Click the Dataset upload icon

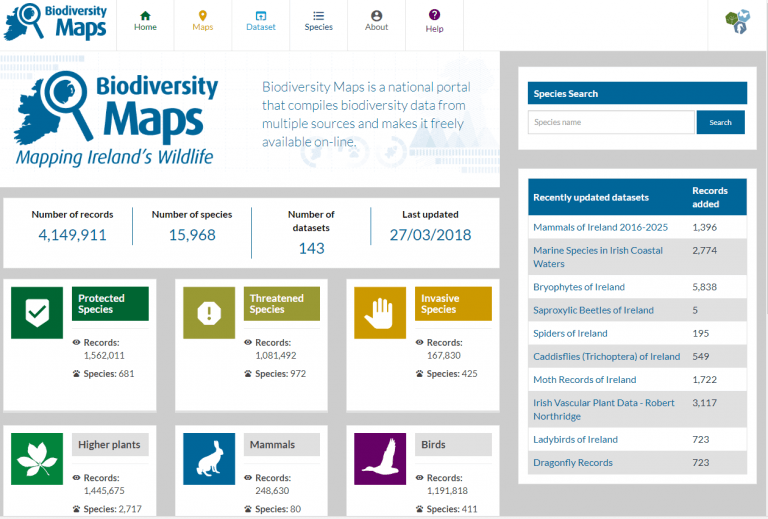261,16
